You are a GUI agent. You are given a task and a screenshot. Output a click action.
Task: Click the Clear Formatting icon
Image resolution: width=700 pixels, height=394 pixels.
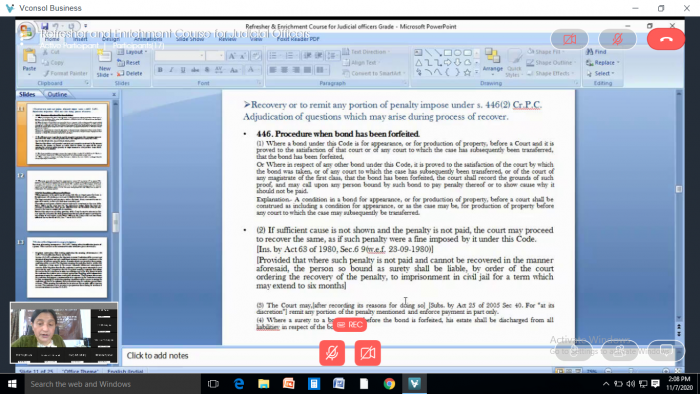pyautogui.click(x=256, y=56)
